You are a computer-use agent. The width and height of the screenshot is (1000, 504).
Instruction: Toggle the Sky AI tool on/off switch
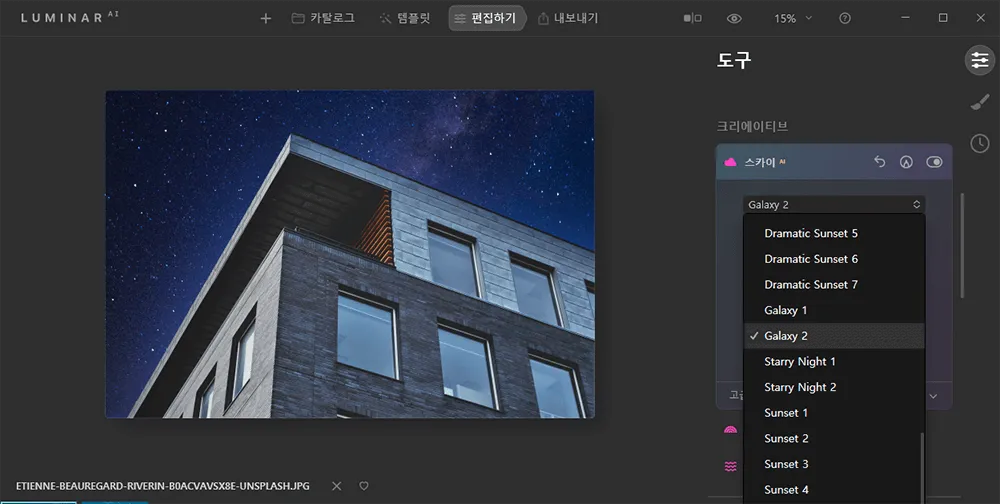coord(934,162)
